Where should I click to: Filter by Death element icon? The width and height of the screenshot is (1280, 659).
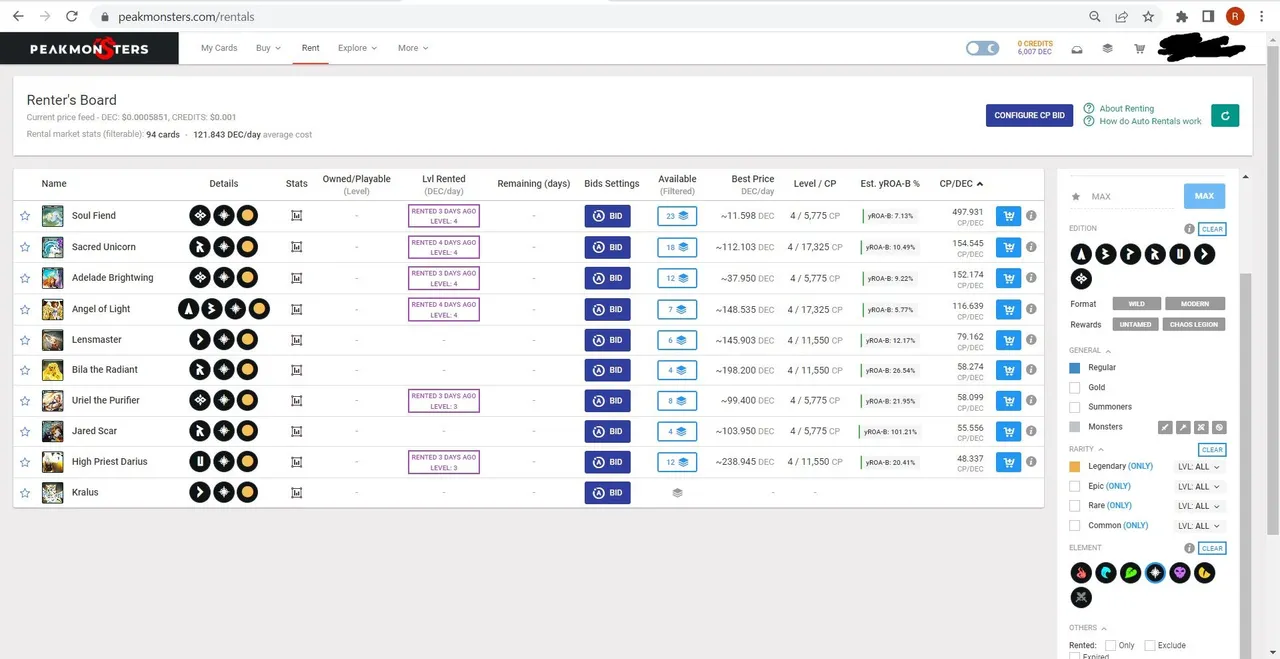point(1180,573)
